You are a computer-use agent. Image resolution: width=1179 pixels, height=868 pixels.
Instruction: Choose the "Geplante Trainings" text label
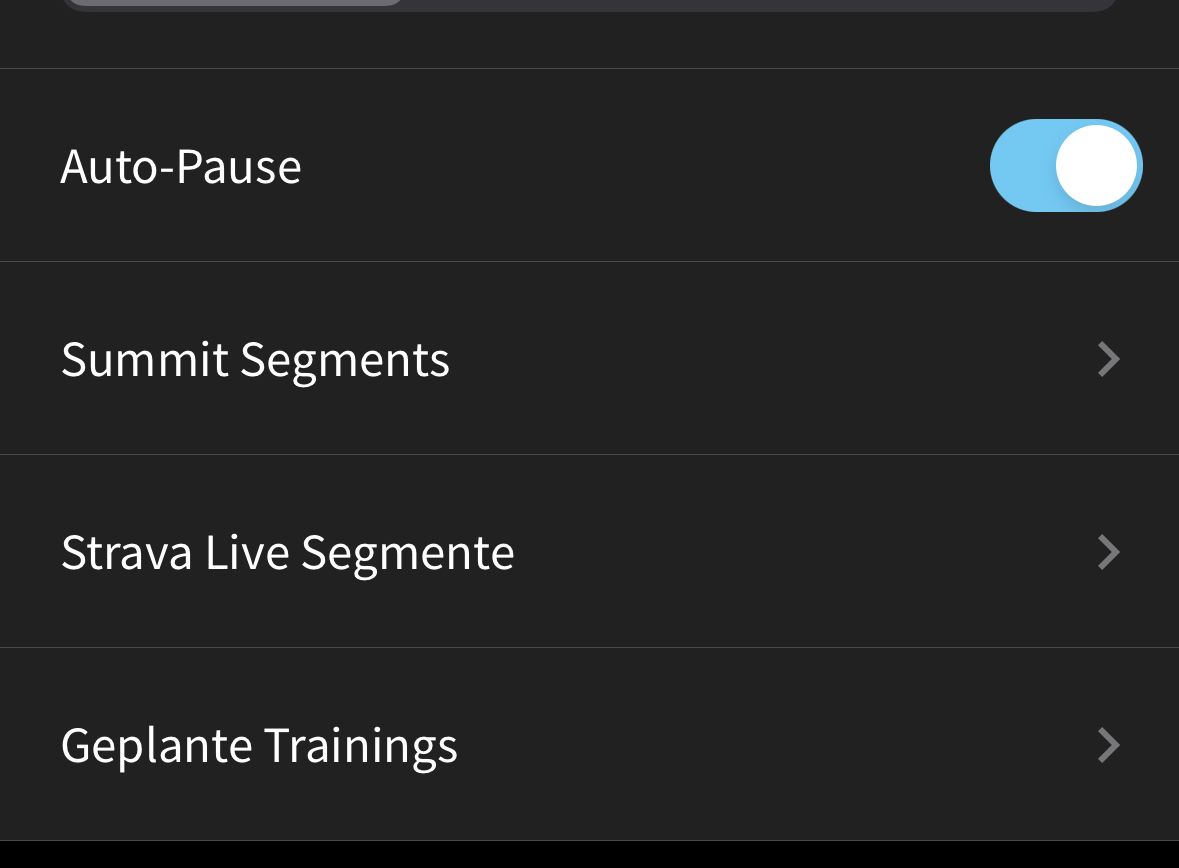[259, 746]
